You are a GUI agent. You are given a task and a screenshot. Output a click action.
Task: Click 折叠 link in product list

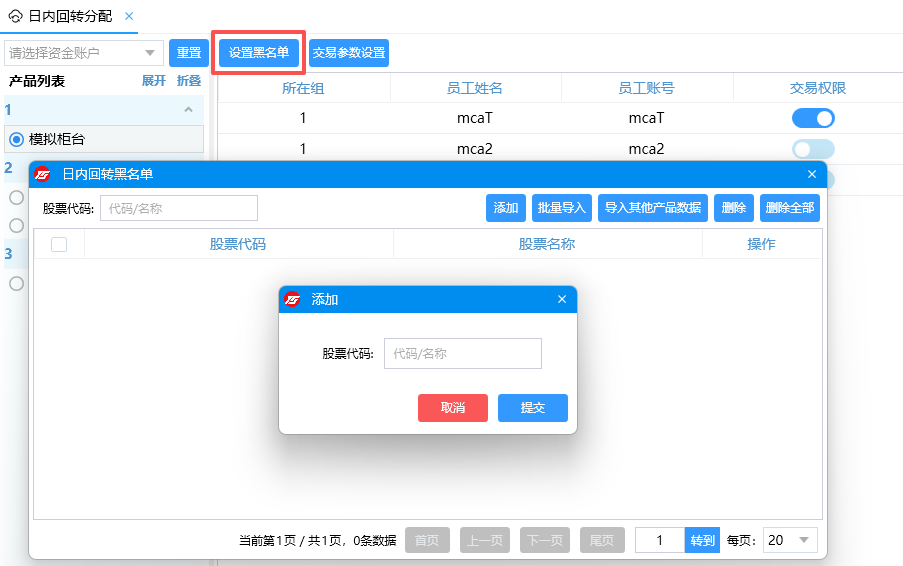pos(189,81)
